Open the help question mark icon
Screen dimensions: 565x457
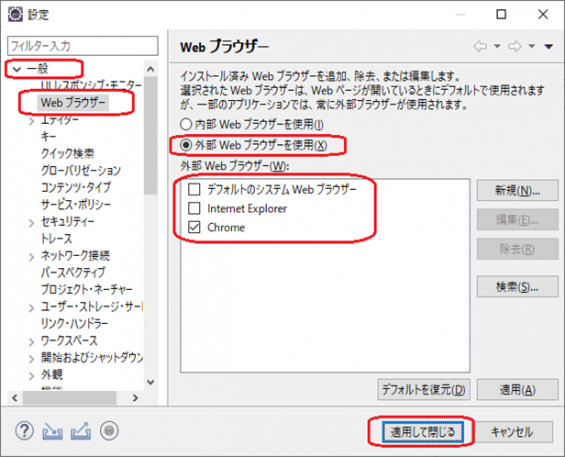click(24, 430)
